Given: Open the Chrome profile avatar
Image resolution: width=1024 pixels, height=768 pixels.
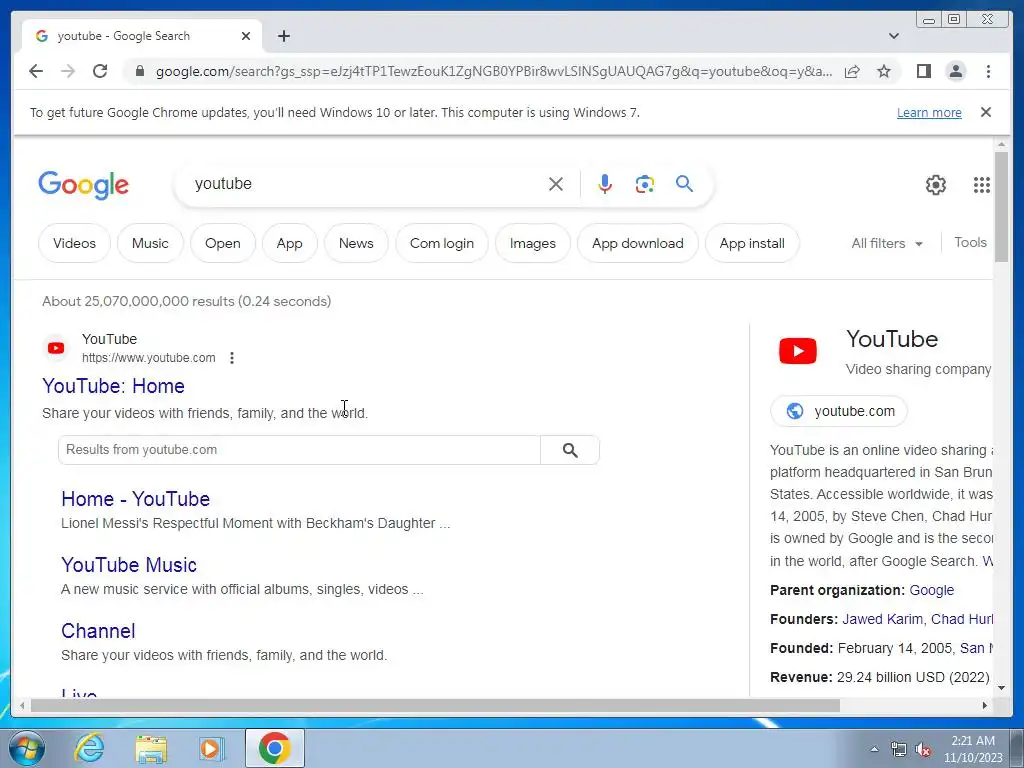Looking at the screenshot, I should coord(955,71).
